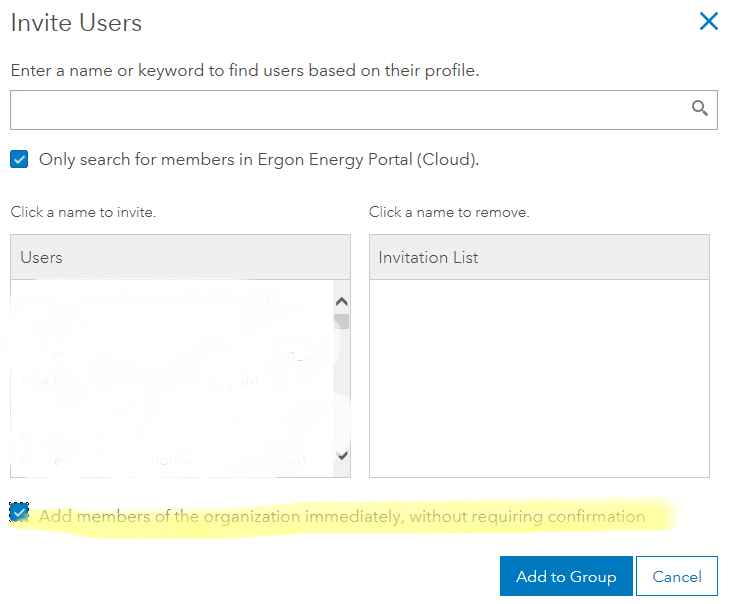This screenshot has width=729, height=604.
Task: Click the 'Only search for members' label text
Action: (x=259, y=159)
